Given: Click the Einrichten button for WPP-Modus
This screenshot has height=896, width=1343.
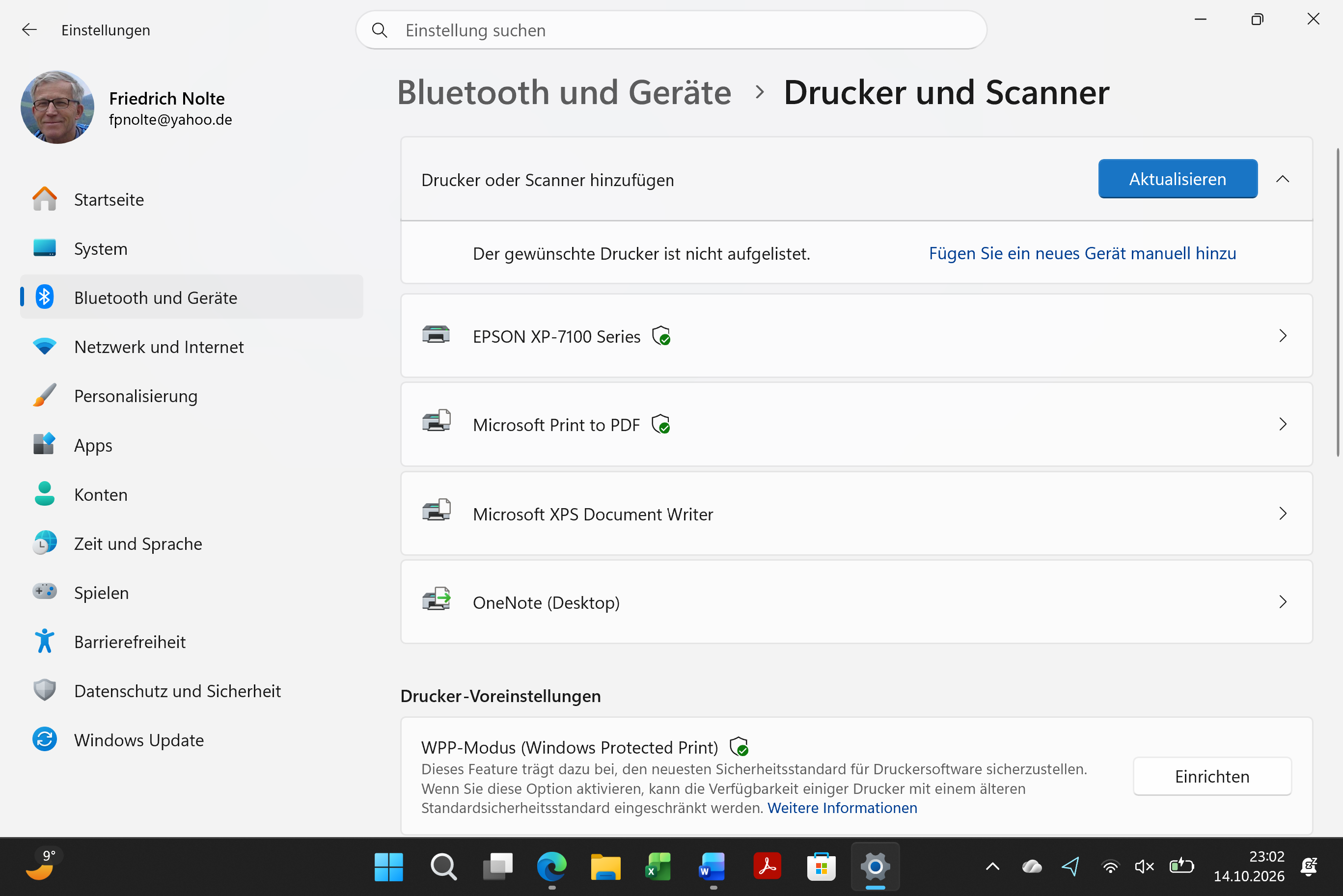Looking at the screenshot, I should tap(1211, 776).
